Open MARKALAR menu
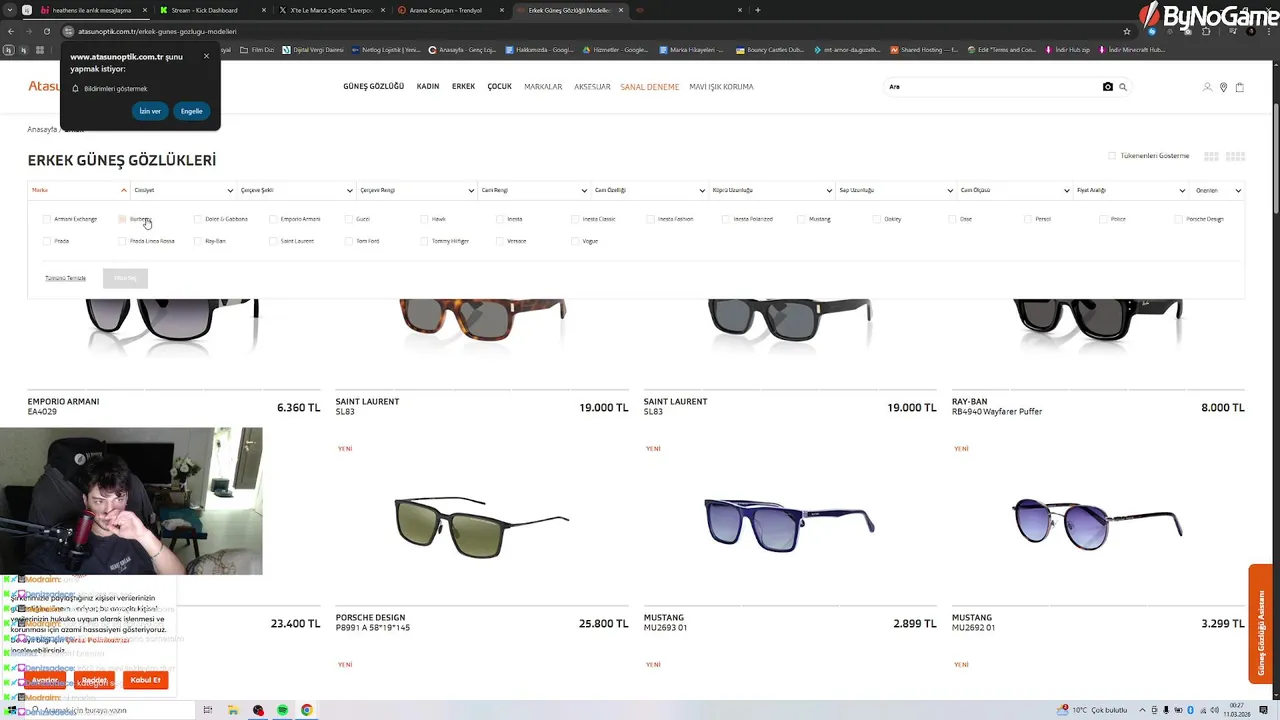The height and width of the screenshot is (720, 1280). 543,87
